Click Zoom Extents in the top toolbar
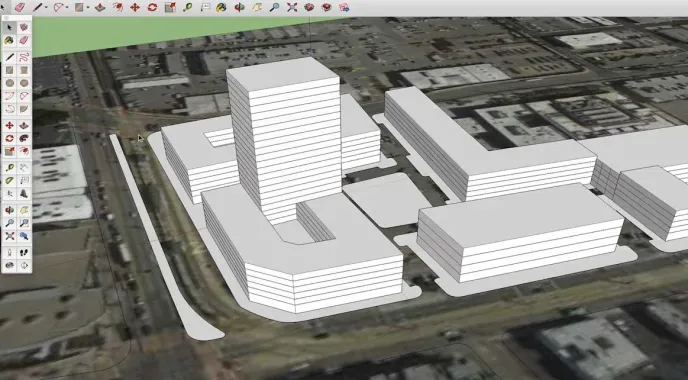 pos(292,7)
